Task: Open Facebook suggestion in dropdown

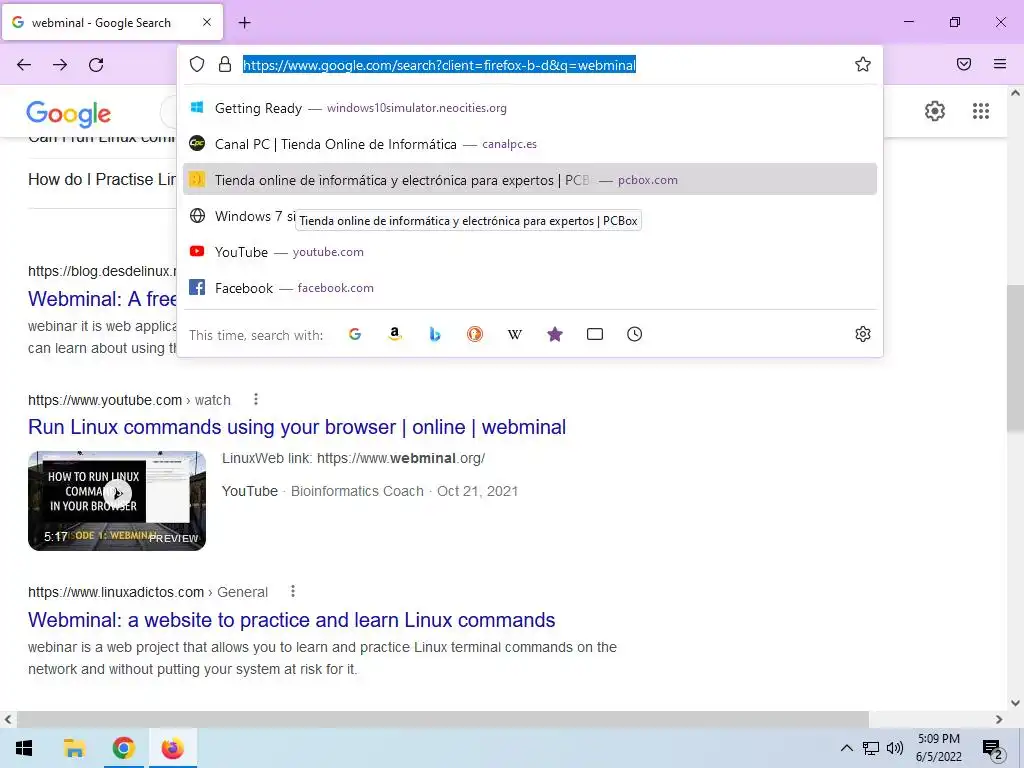Action: (530, 288)
